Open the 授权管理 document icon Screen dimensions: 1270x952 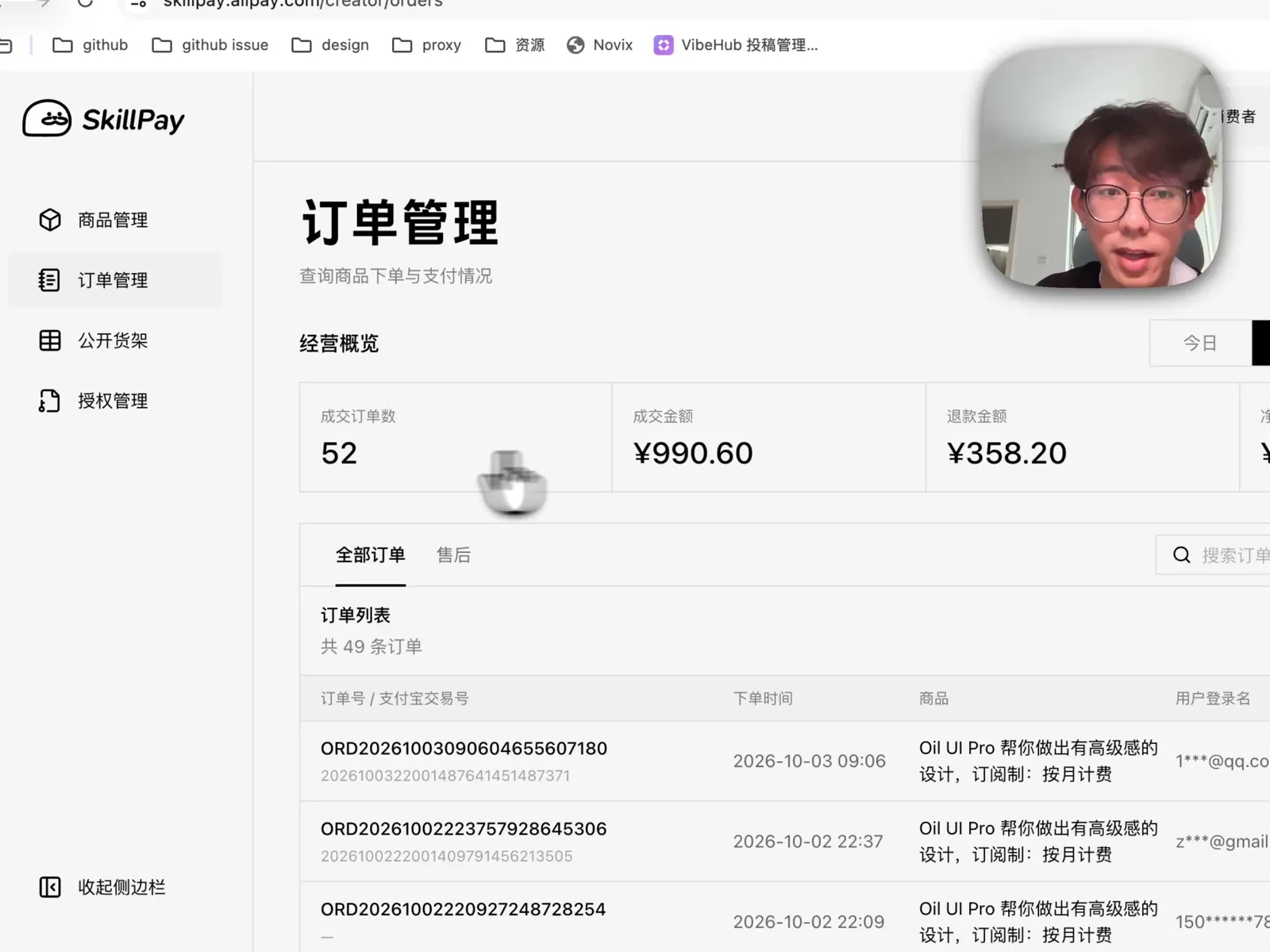click(49, 401)
